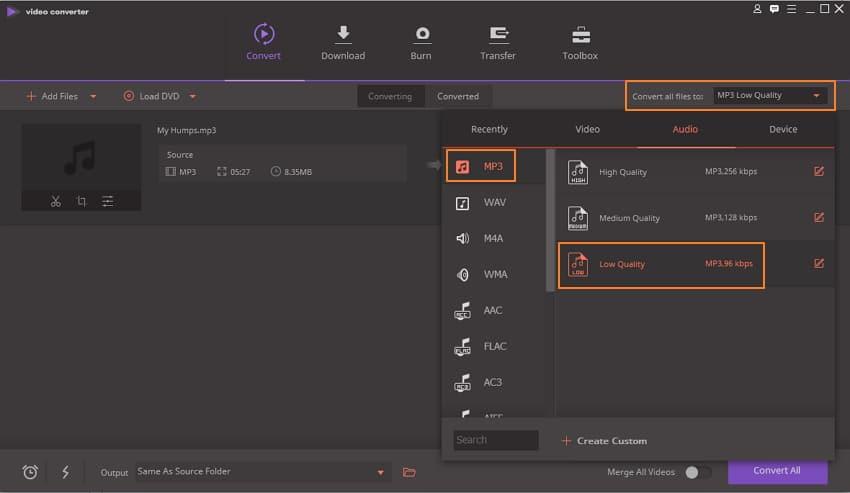This screenshot has width=850, height=493.
Task: Click the crop icon under the thumbnail
Action: tap(81, 201)
